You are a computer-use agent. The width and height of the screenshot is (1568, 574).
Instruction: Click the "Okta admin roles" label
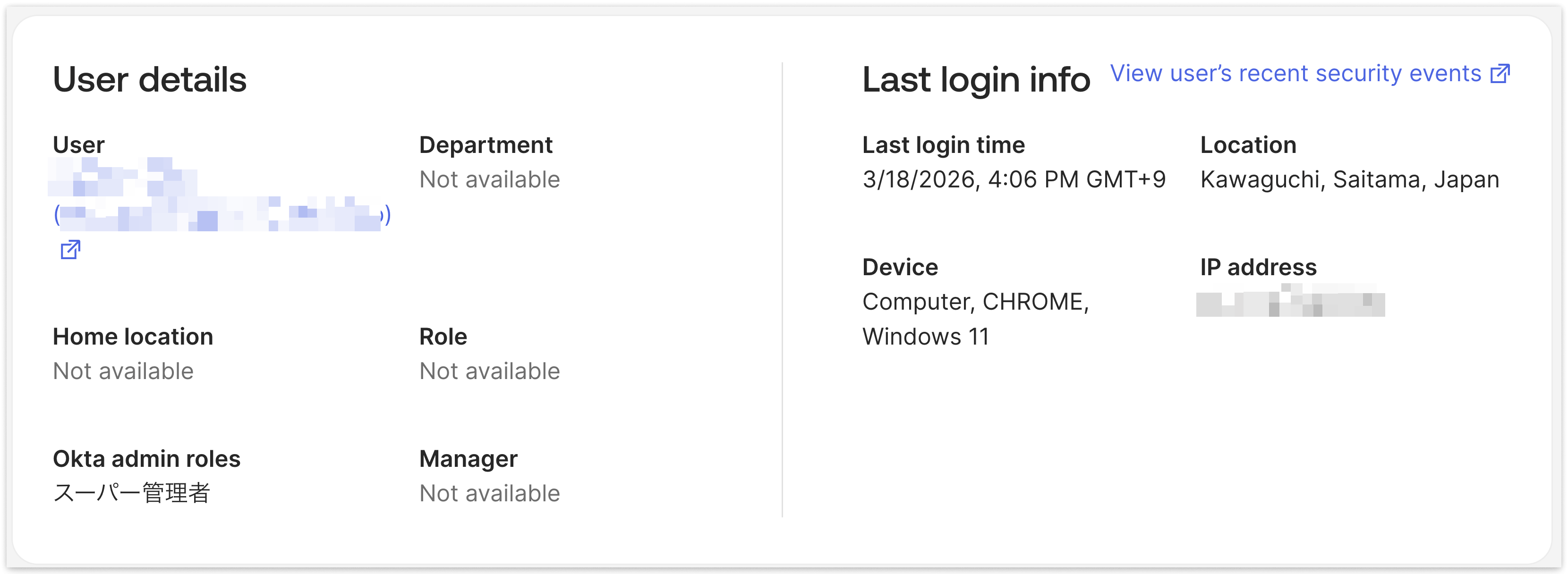[x=146, y=459]
